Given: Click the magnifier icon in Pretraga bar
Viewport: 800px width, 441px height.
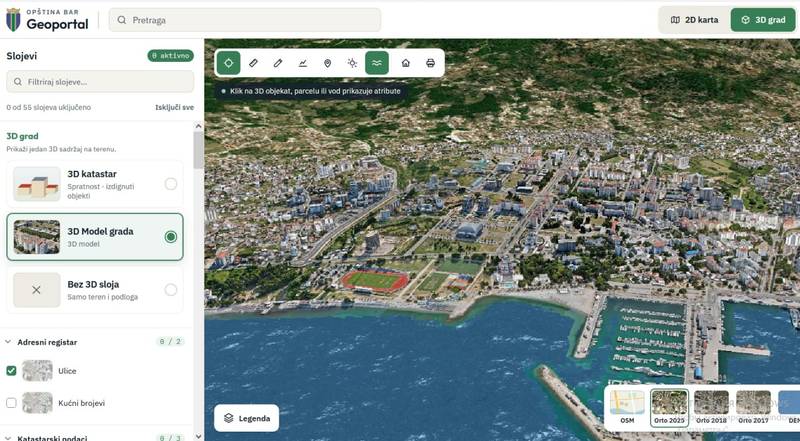Looking at the screenshot, I should click(x=121, y=20).
